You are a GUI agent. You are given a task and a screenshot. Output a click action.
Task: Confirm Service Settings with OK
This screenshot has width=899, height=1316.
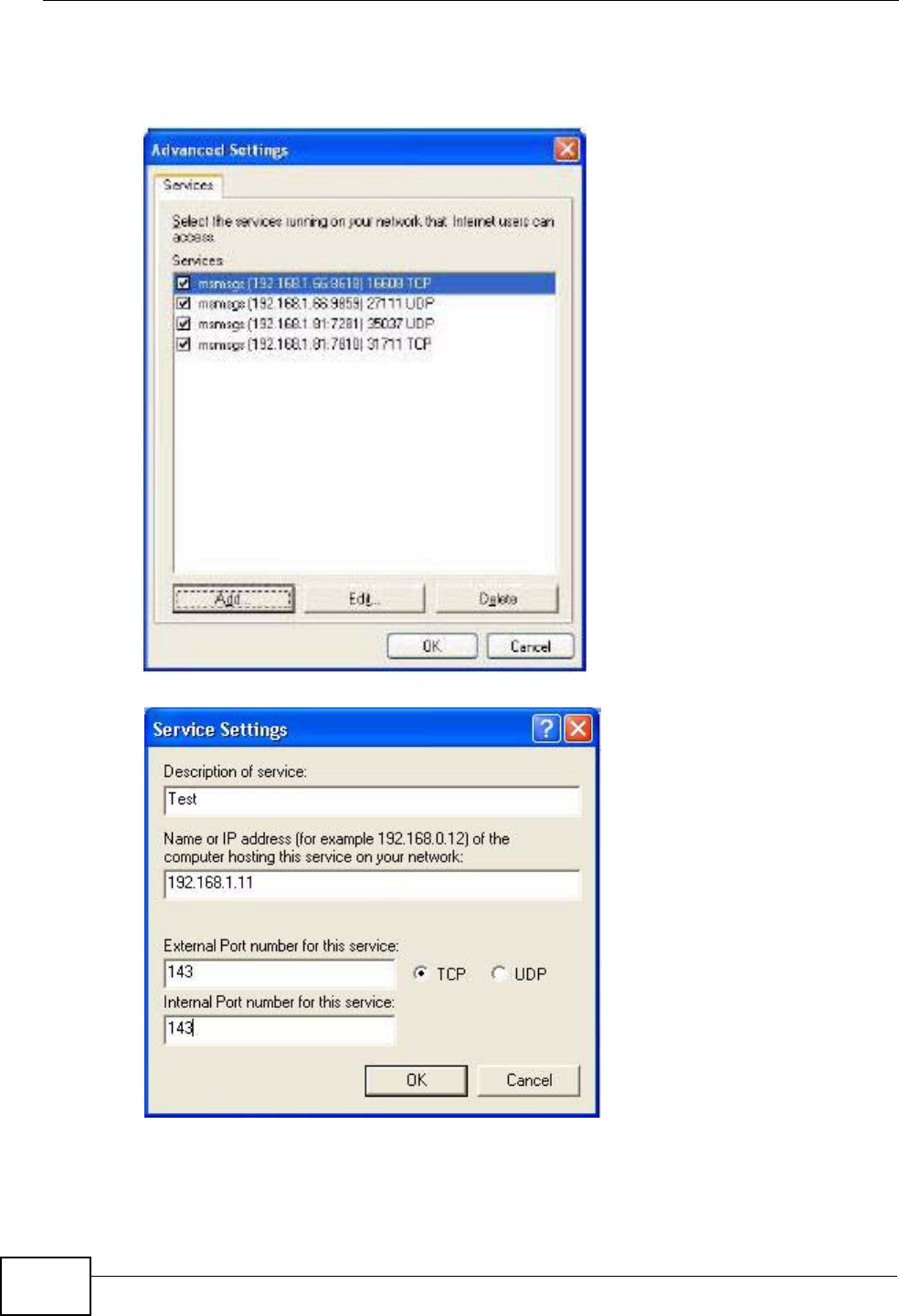pyautogui.click(x=416, y=1080)
